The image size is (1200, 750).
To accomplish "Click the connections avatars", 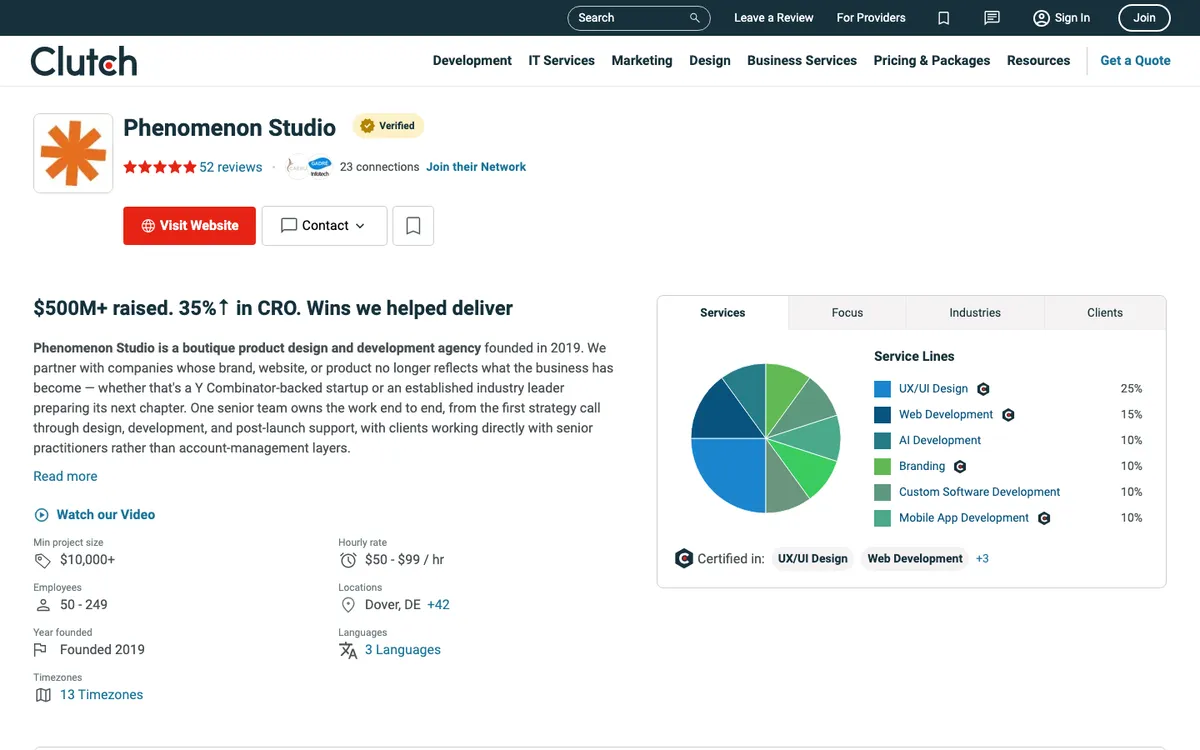I will click(x=309, y=167).
